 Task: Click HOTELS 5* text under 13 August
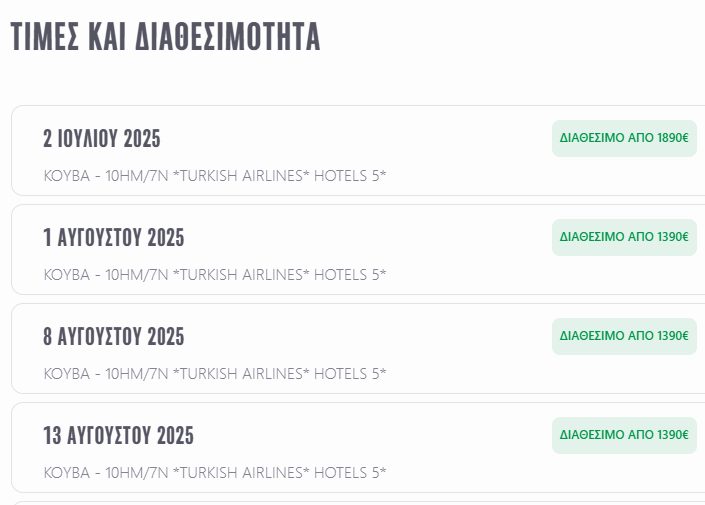tap(350, 473)
